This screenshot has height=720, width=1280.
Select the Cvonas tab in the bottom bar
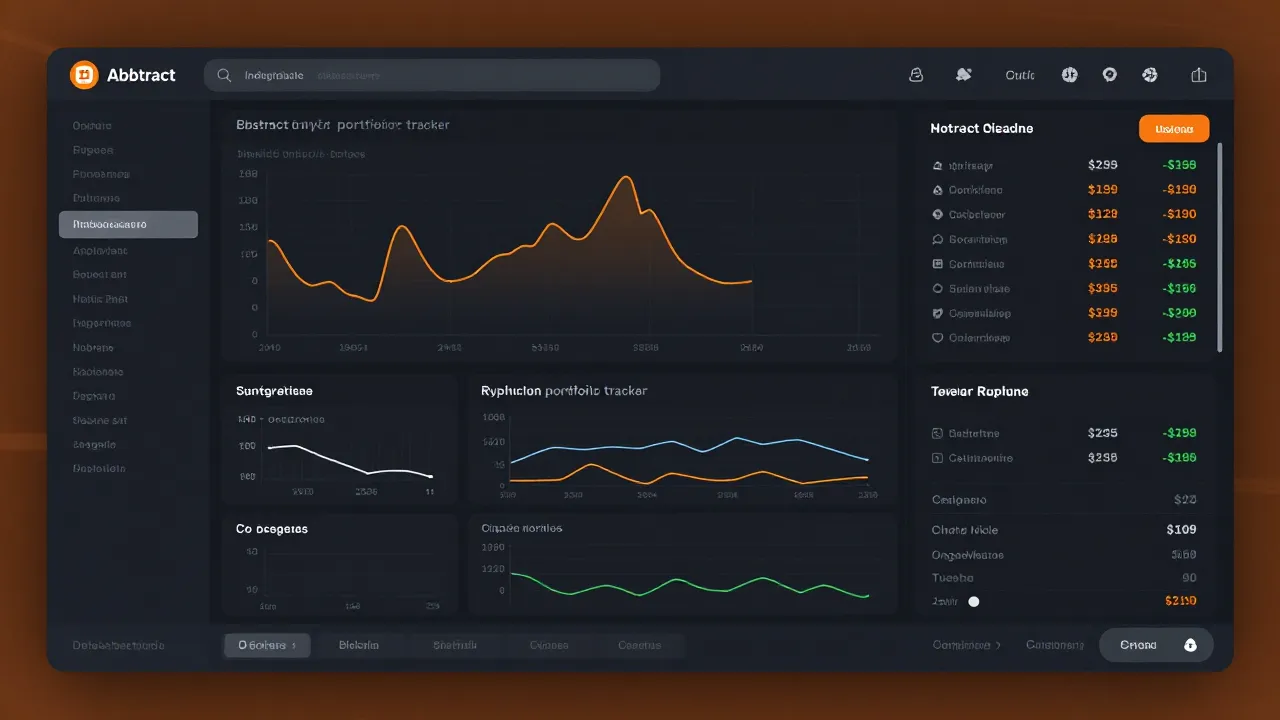pos(548,645)
